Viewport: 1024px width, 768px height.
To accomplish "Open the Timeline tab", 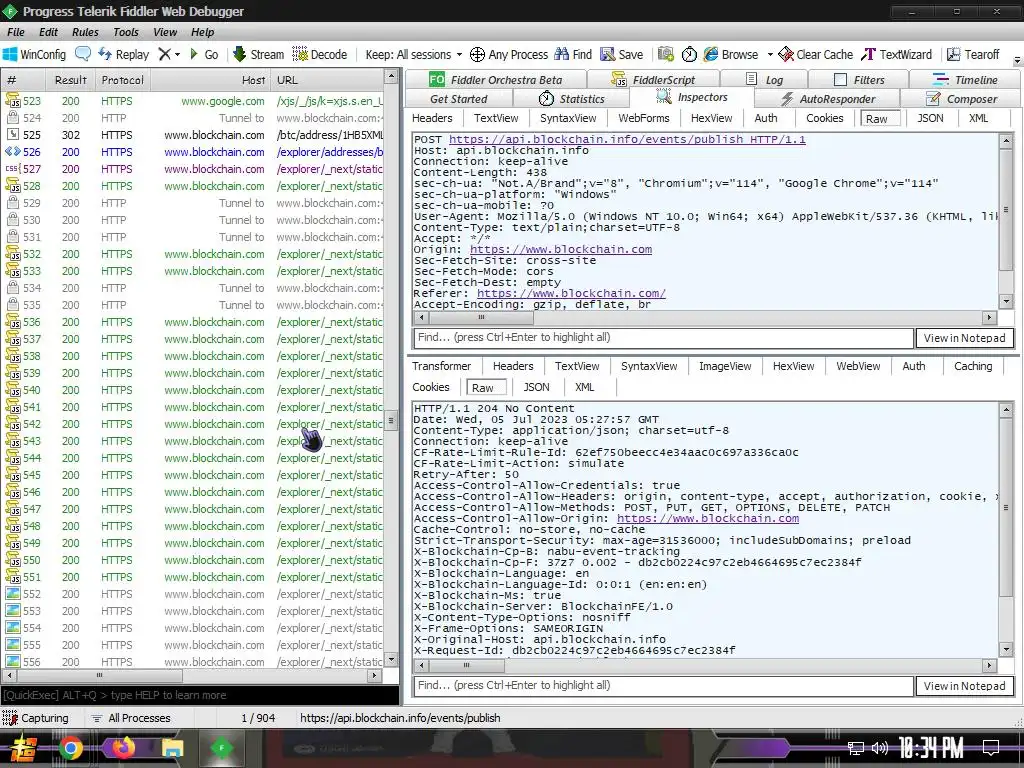I will coord(965,80).
